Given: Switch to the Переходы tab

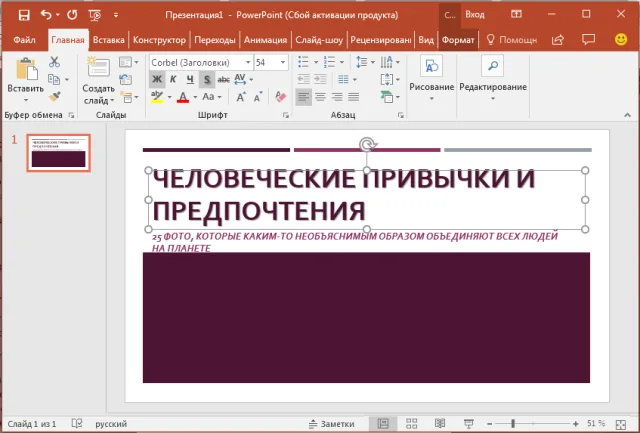Looking at the screenshot, I should point(215,40).
